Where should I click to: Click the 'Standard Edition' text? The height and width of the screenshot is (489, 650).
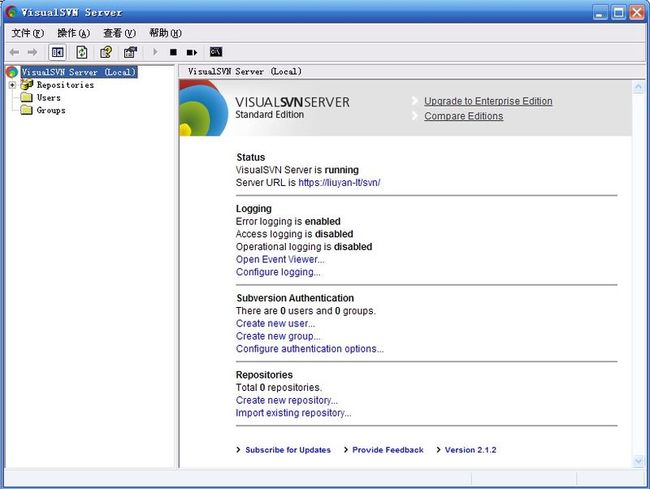[x=269, y=115]
